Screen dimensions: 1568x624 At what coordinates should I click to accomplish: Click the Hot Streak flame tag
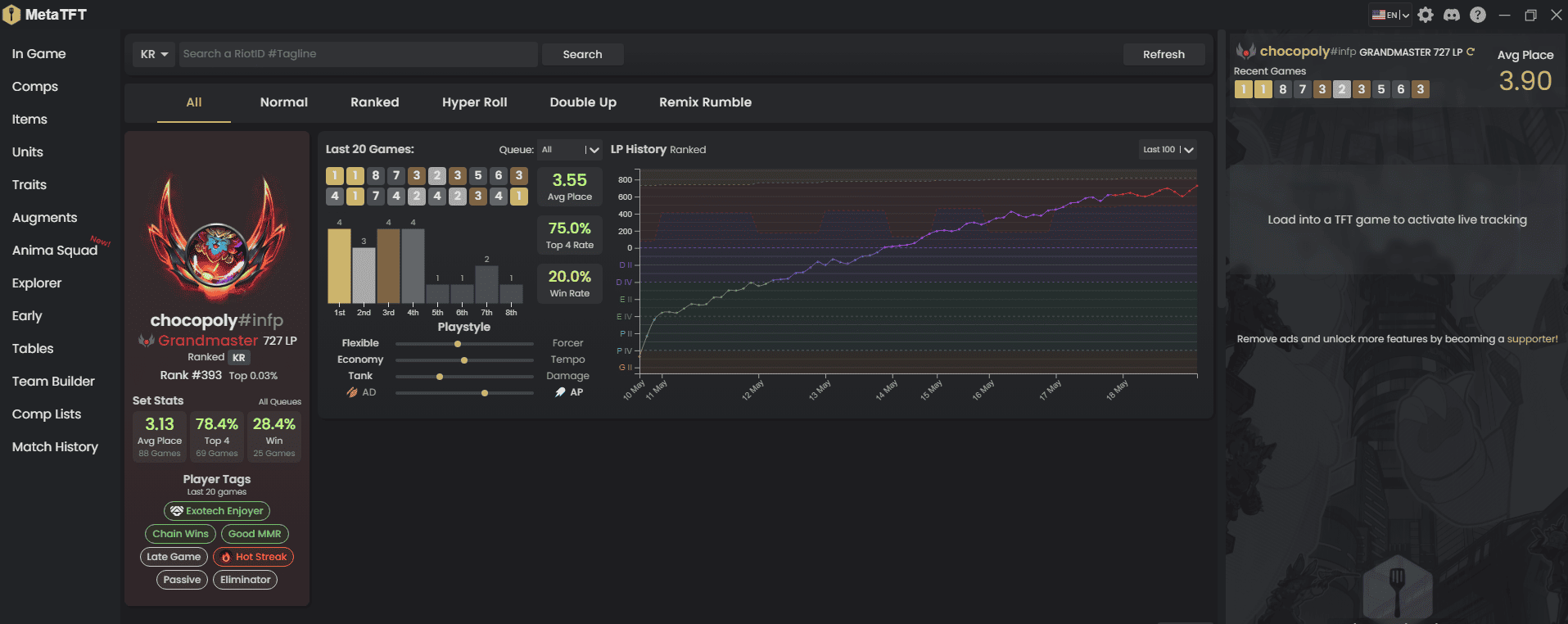coord(253,557)
